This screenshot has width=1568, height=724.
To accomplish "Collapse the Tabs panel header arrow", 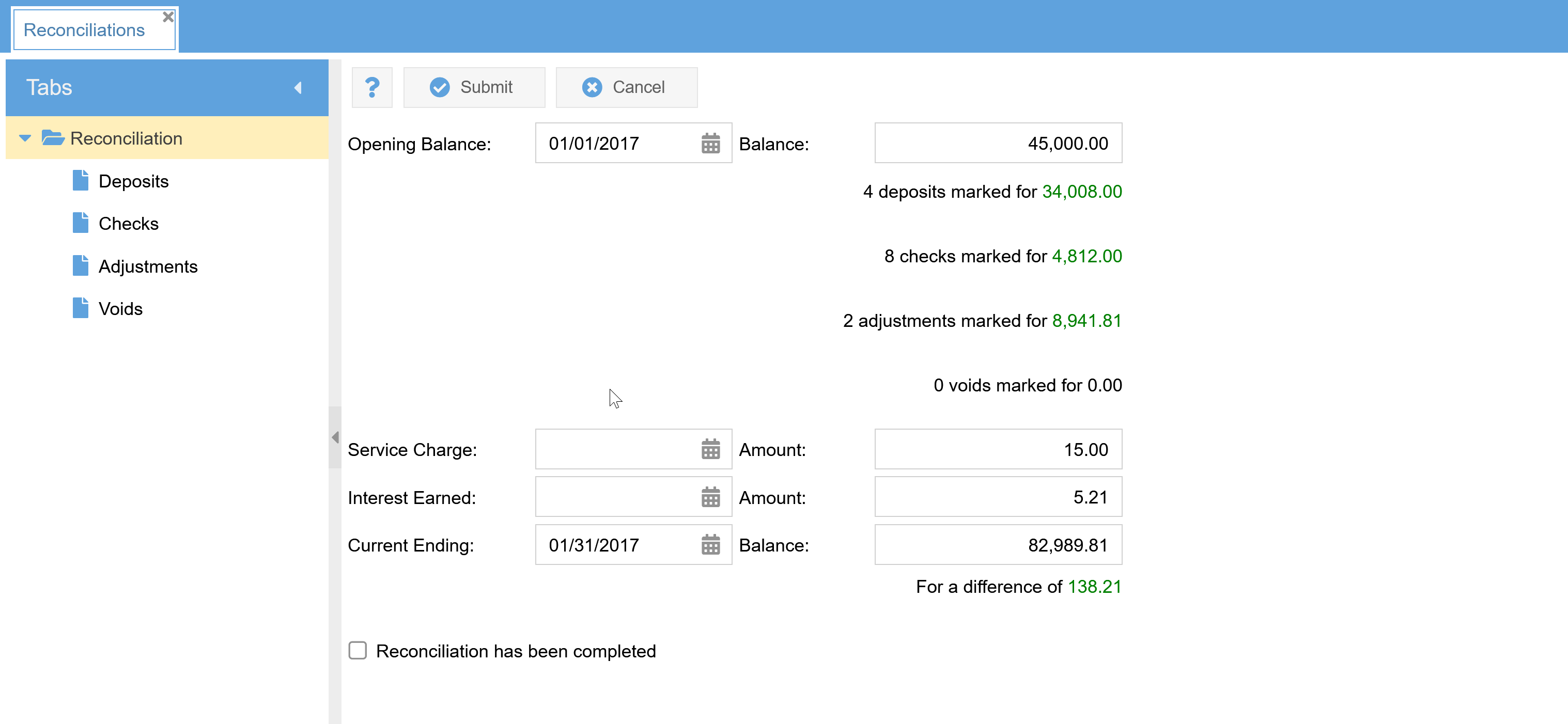I will point(298,88).
